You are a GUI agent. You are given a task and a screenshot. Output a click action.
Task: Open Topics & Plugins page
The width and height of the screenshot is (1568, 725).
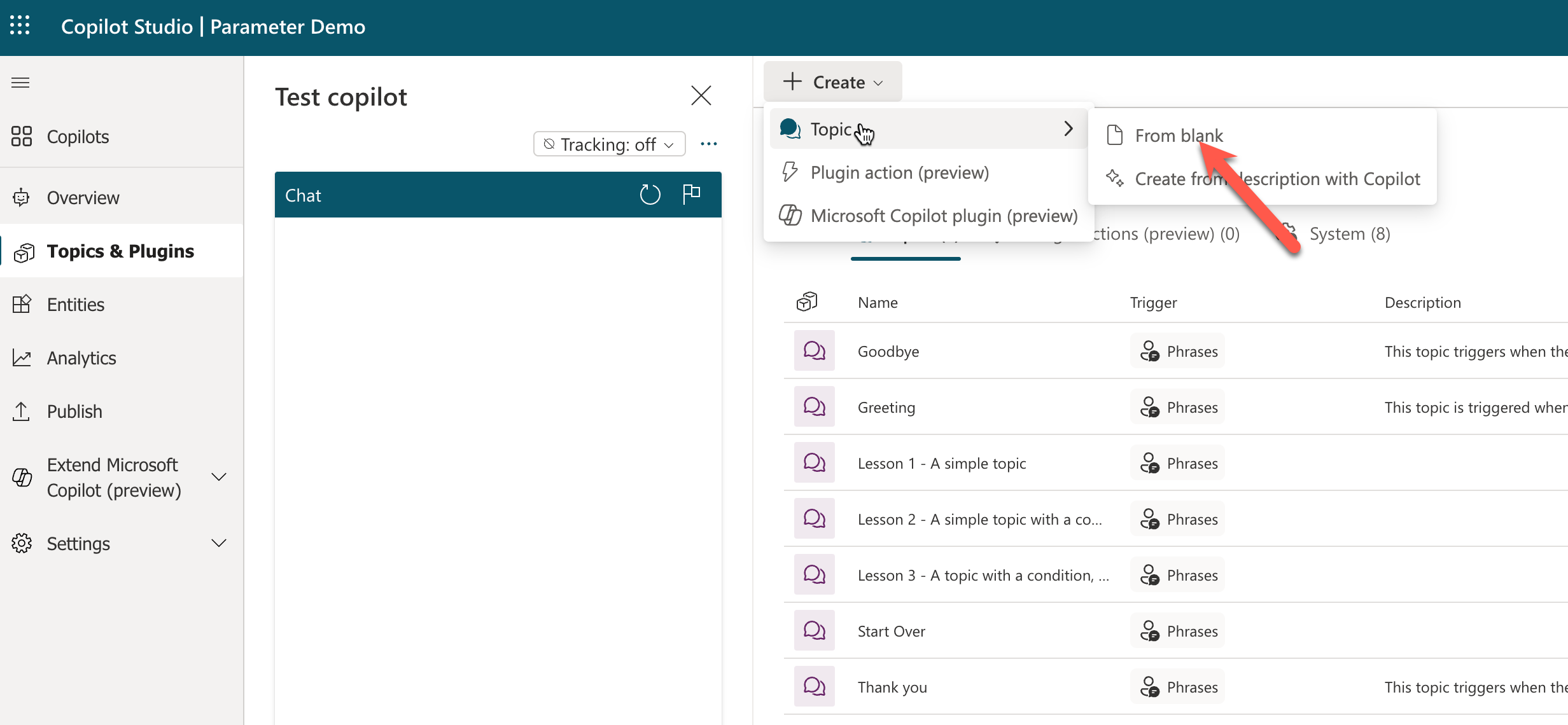point(122,251)
